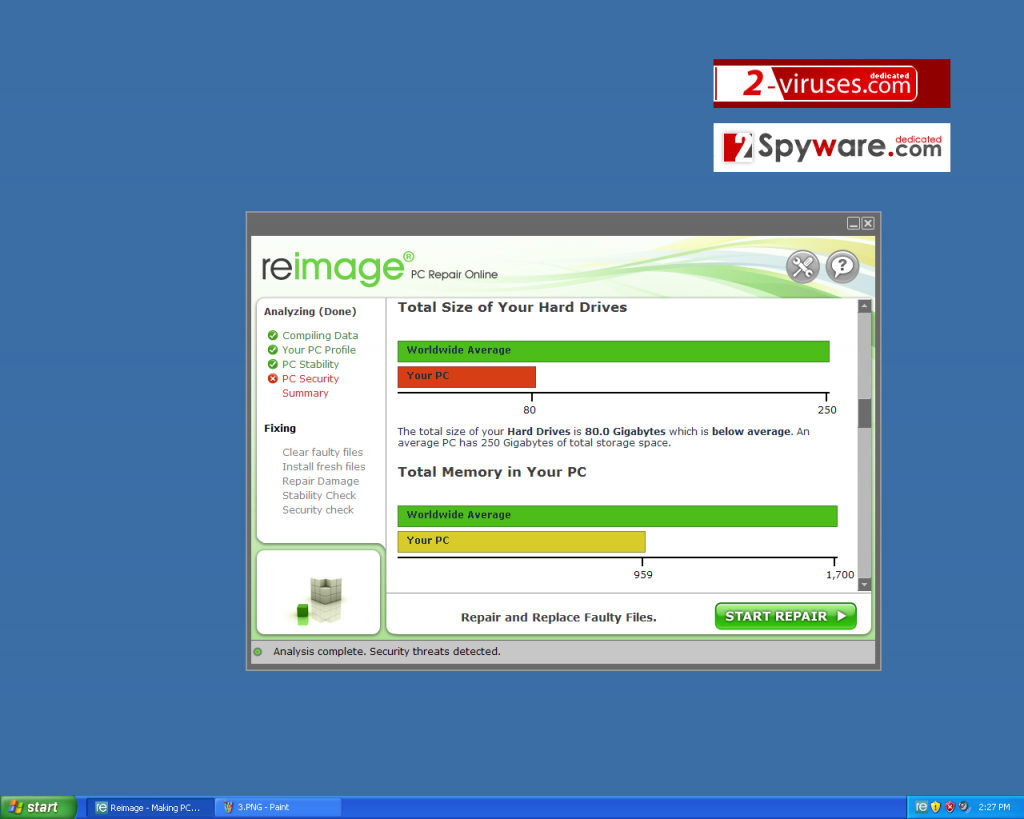Click the Safely Remove Hardware tray icon
The width and height of the screenshot is (1024, 819).
tap(964, 807)
